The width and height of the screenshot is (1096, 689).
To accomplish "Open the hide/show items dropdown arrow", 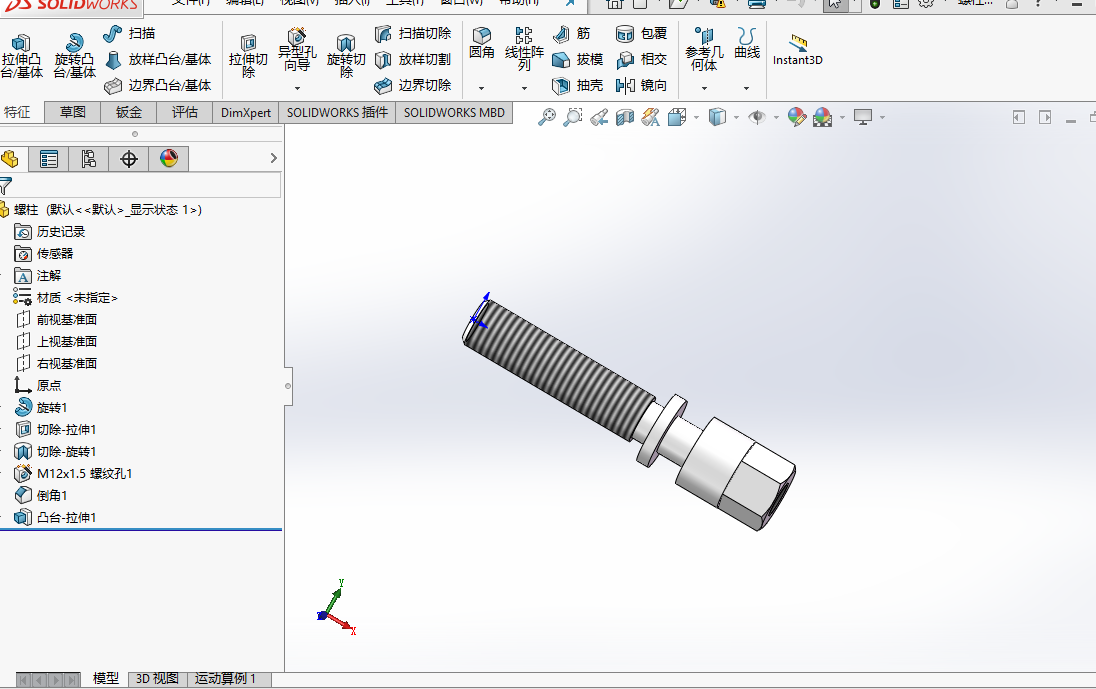I will (776, 117).
